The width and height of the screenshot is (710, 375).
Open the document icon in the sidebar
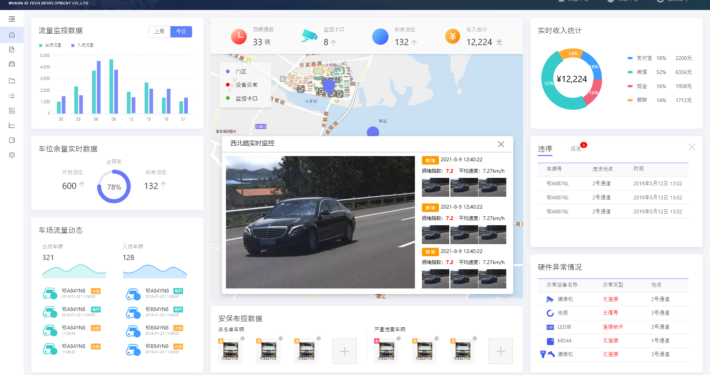(x=12, y=49)
